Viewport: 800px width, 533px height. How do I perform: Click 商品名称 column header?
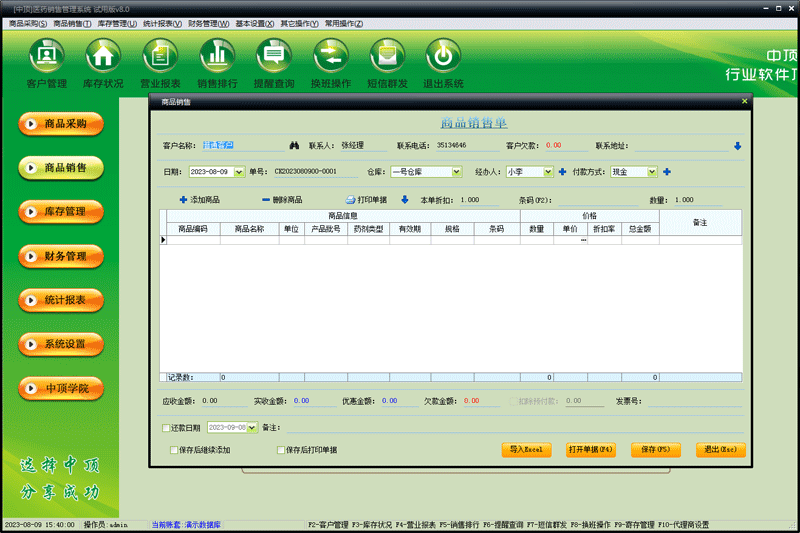point(249,229)
